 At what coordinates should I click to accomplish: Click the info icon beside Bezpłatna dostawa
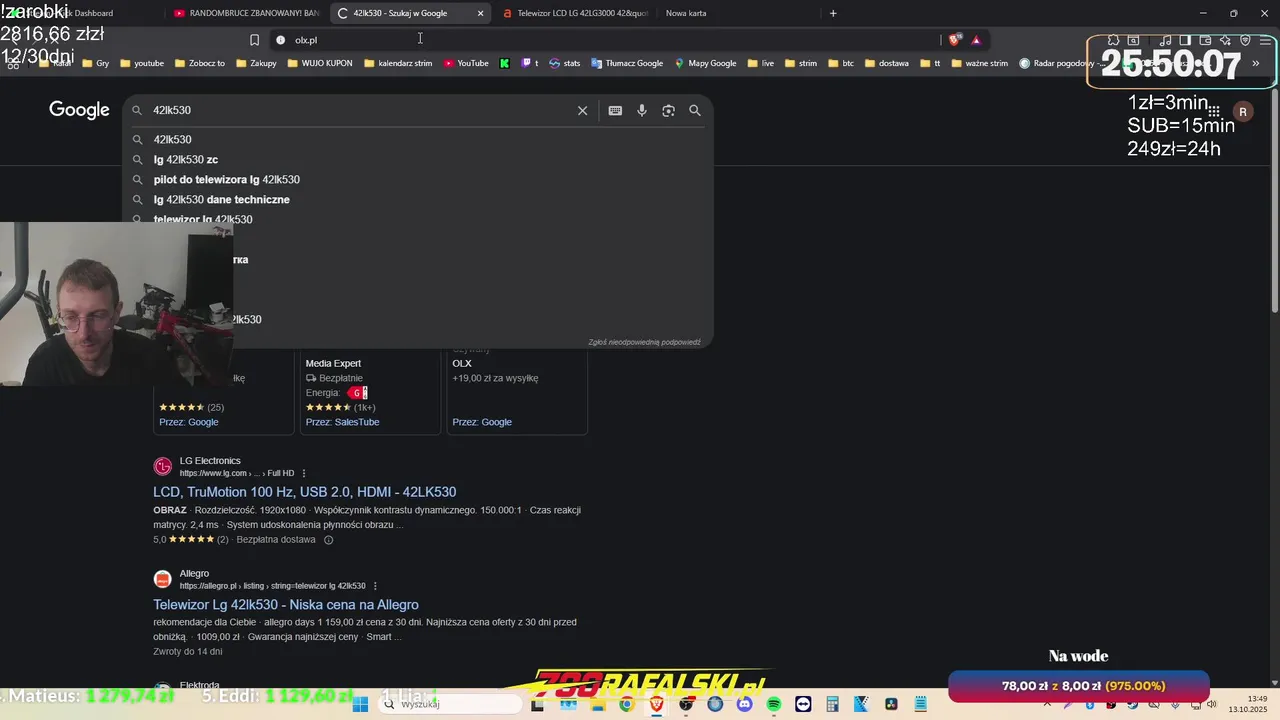pyautogui.click(x=328, y=540)
